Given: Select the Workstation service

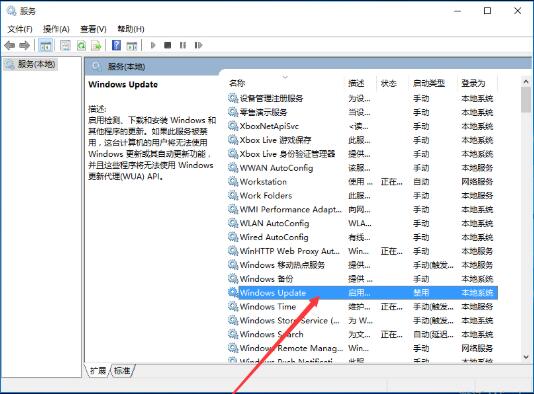Looking at the screenshot, I should tap(362, 182).
